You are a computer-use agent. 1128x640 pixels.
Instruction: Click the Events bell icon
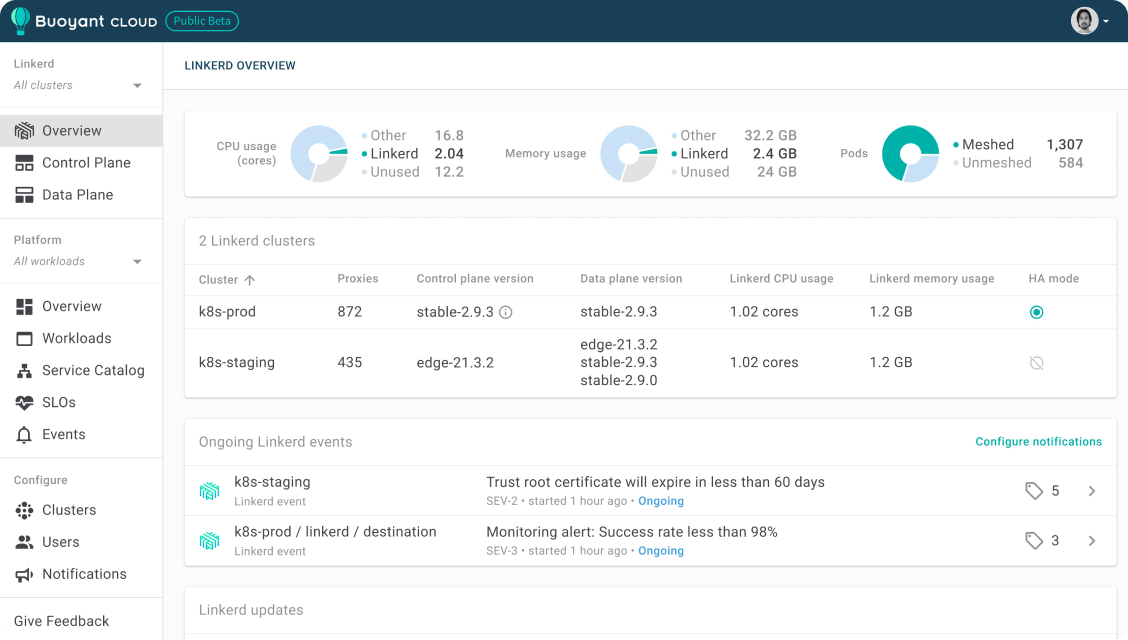coord(24,434)
